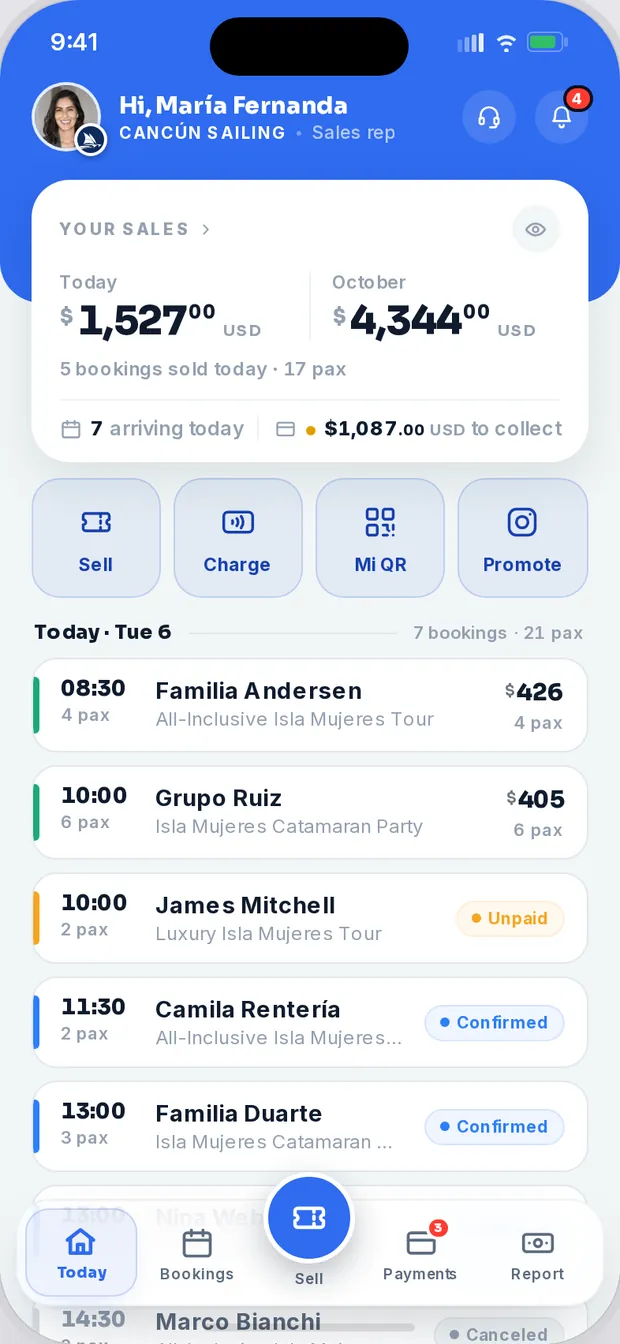Show the Mi QR code
The image size is (620, 1344).
[380, 538]
